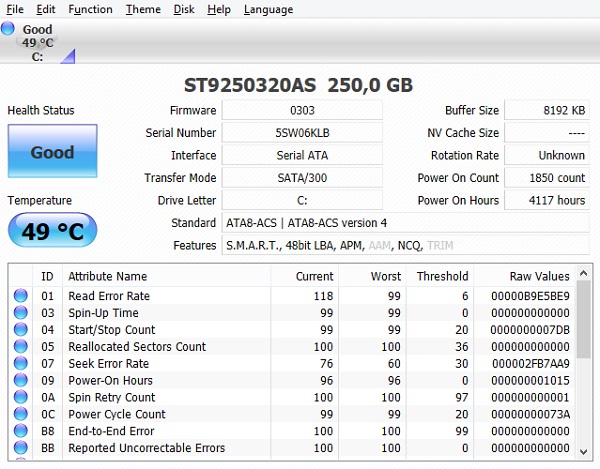Click the Attribute Name column header
Image resolution: width=600 pixels, height=469 pixels.
tap(167, 276)
